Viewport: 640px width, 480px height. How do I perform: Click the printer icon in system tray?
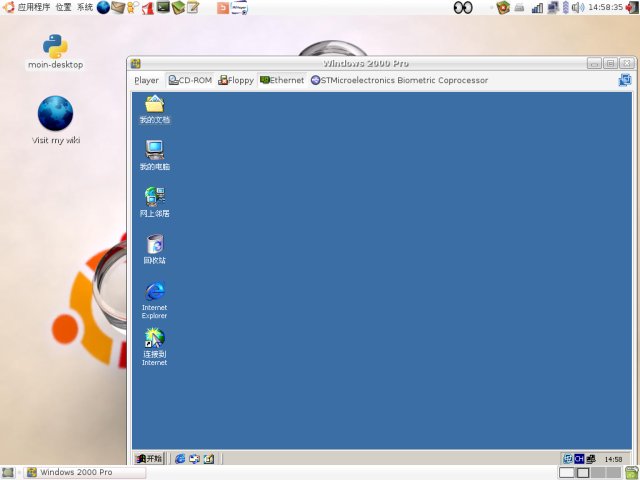[519, 7]
